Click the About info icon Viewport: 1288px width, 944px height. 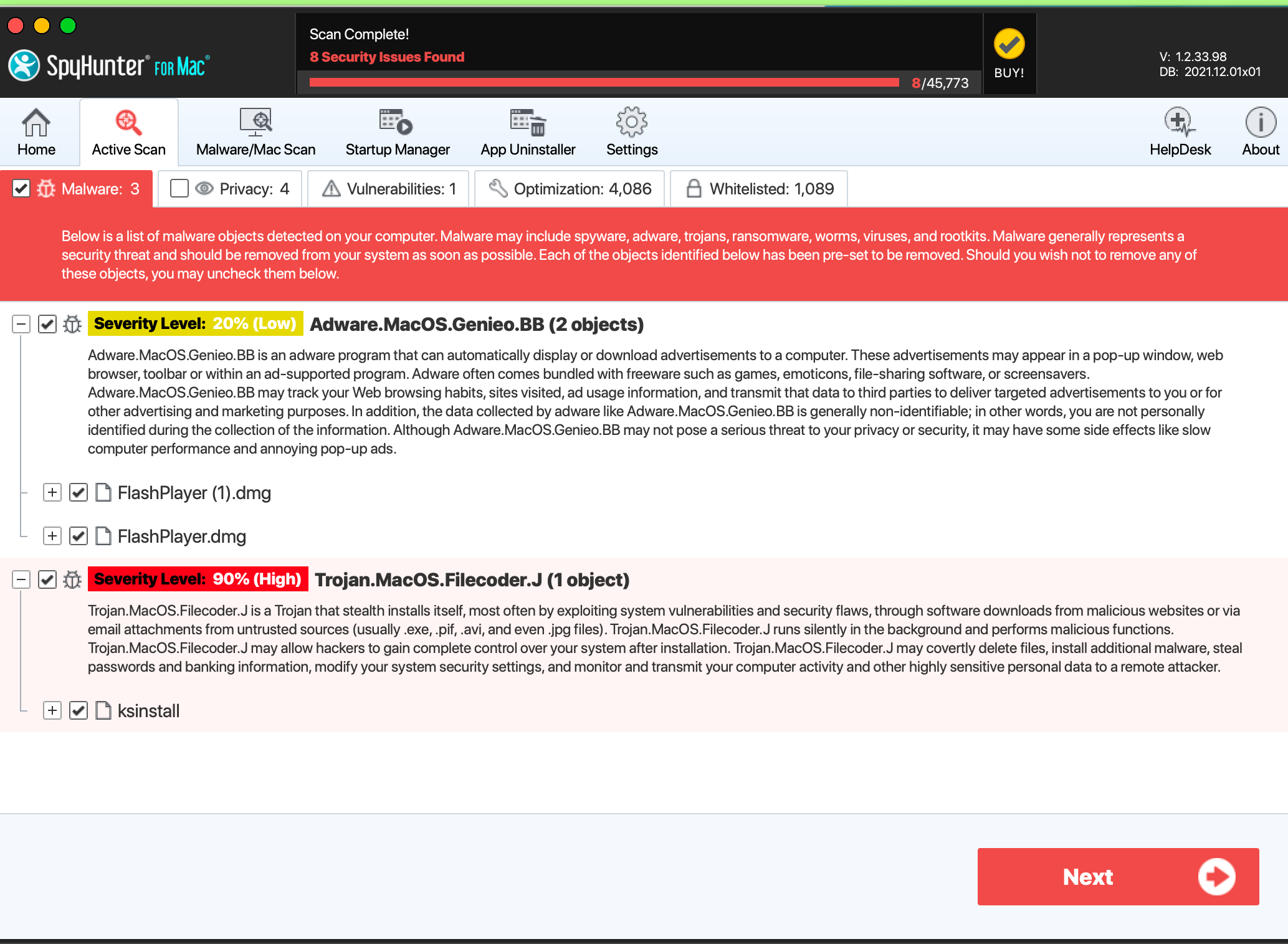[x=1260, y=123]
